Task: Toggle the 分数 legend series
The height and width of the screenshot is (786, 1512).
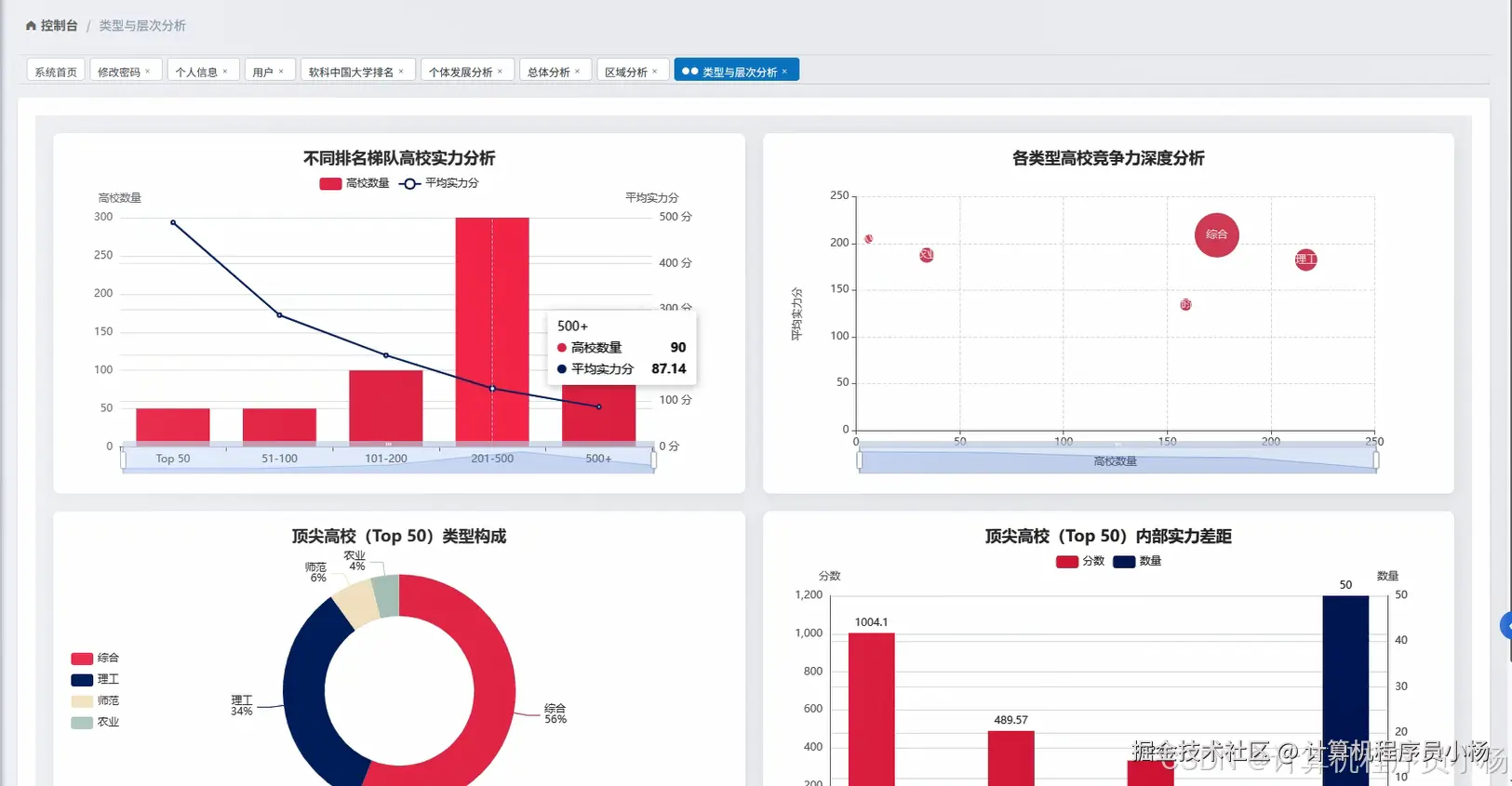Action: (1080, 561)
